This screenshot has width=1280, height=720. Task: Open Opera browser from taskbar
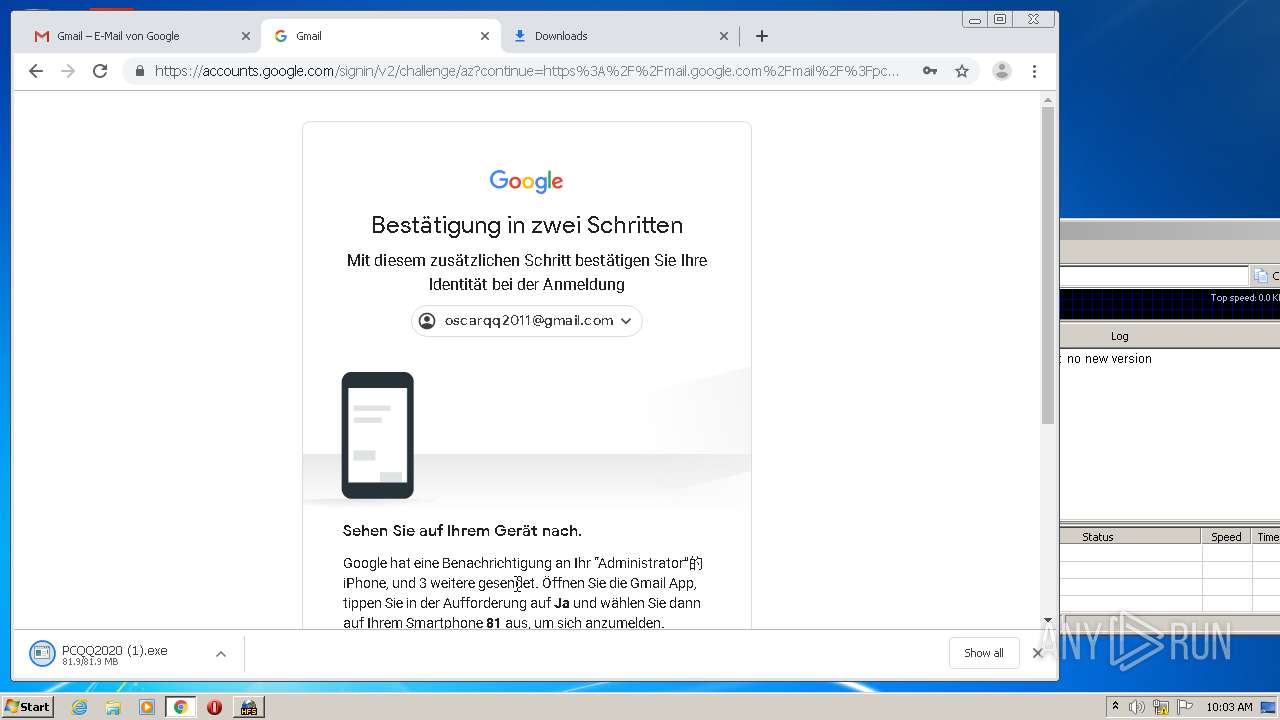[214, 707]
